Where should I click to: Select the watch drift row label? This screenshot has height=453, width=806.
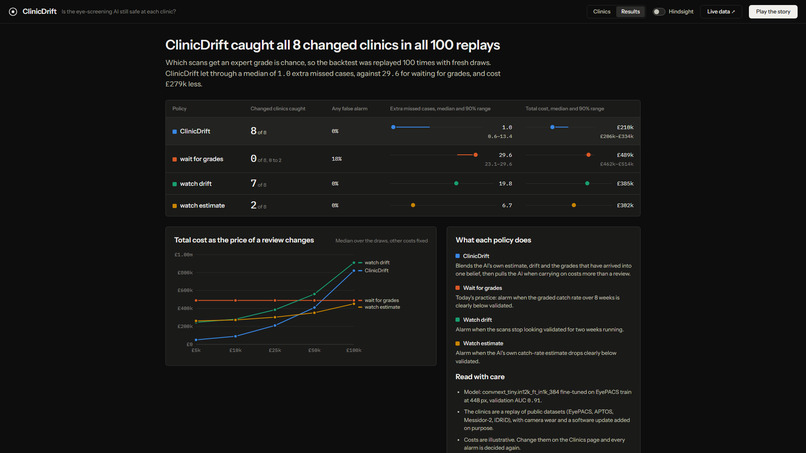click(x=195, y=184)
